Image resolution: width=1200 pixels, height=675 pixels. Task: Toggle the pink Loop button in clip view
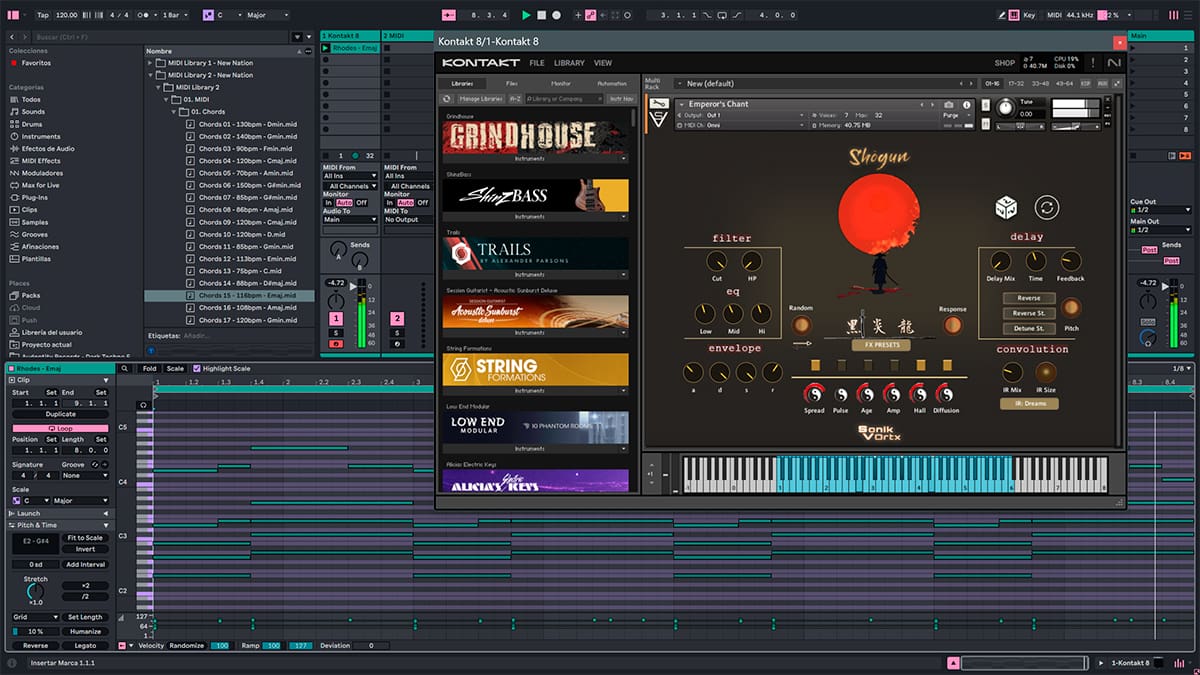(x=61, y=428)
